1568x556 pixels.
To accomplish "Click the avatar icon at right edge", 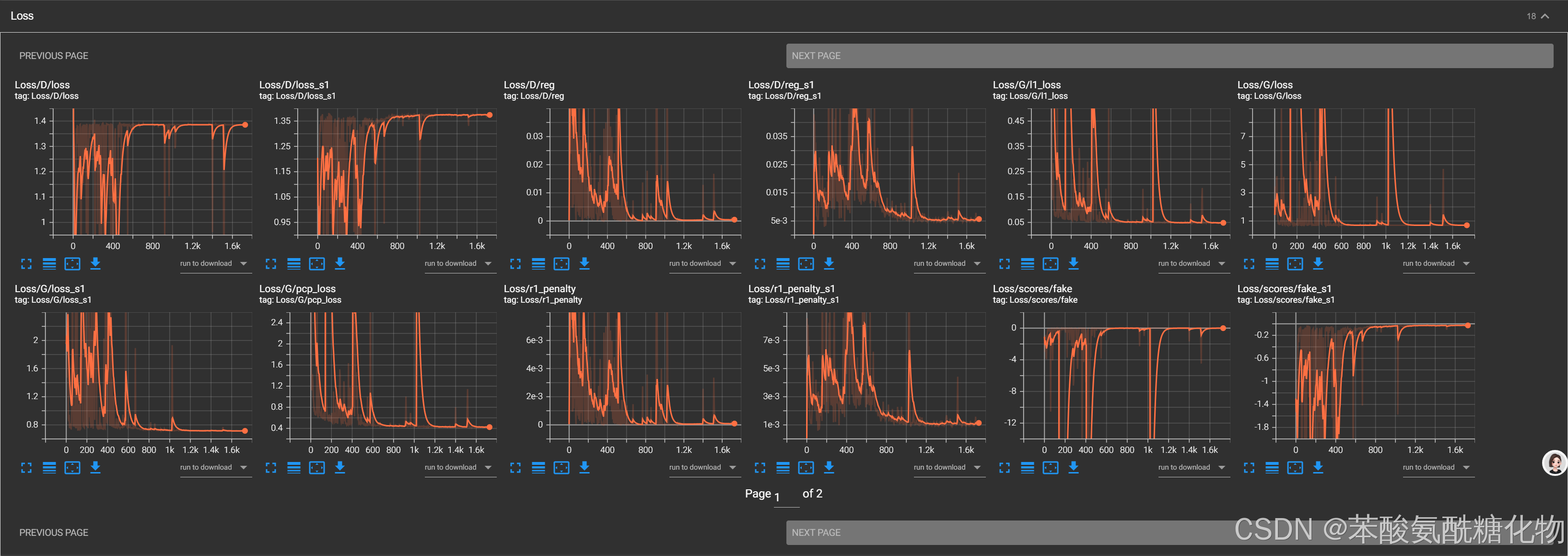I will tap(1554, 463).
